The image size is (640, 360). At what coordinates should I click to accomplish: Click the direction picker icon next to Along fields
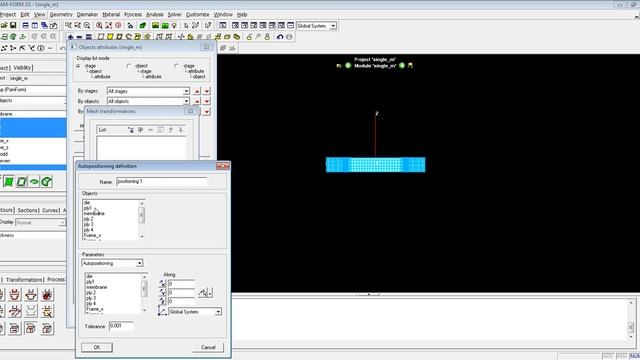pos(202,293)
